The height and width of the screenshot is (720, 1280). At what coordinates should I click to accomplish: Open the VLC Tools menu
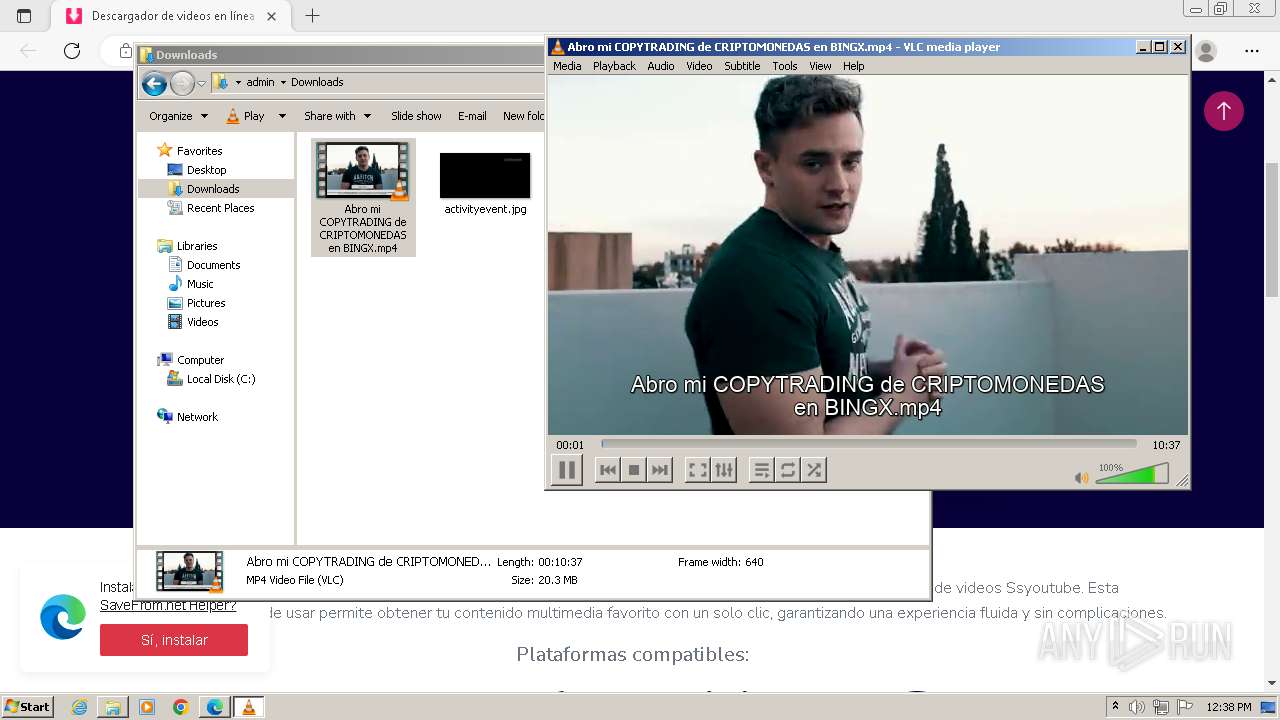coord(785,66)
